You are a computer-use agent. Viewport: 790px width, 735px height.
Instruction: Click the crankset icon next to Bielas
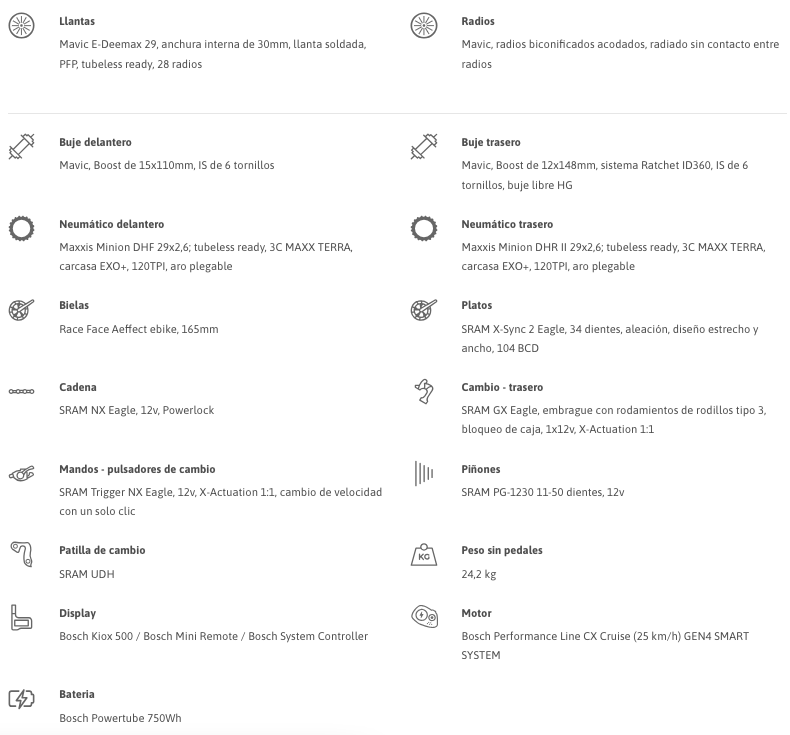(x=21, y=310)
